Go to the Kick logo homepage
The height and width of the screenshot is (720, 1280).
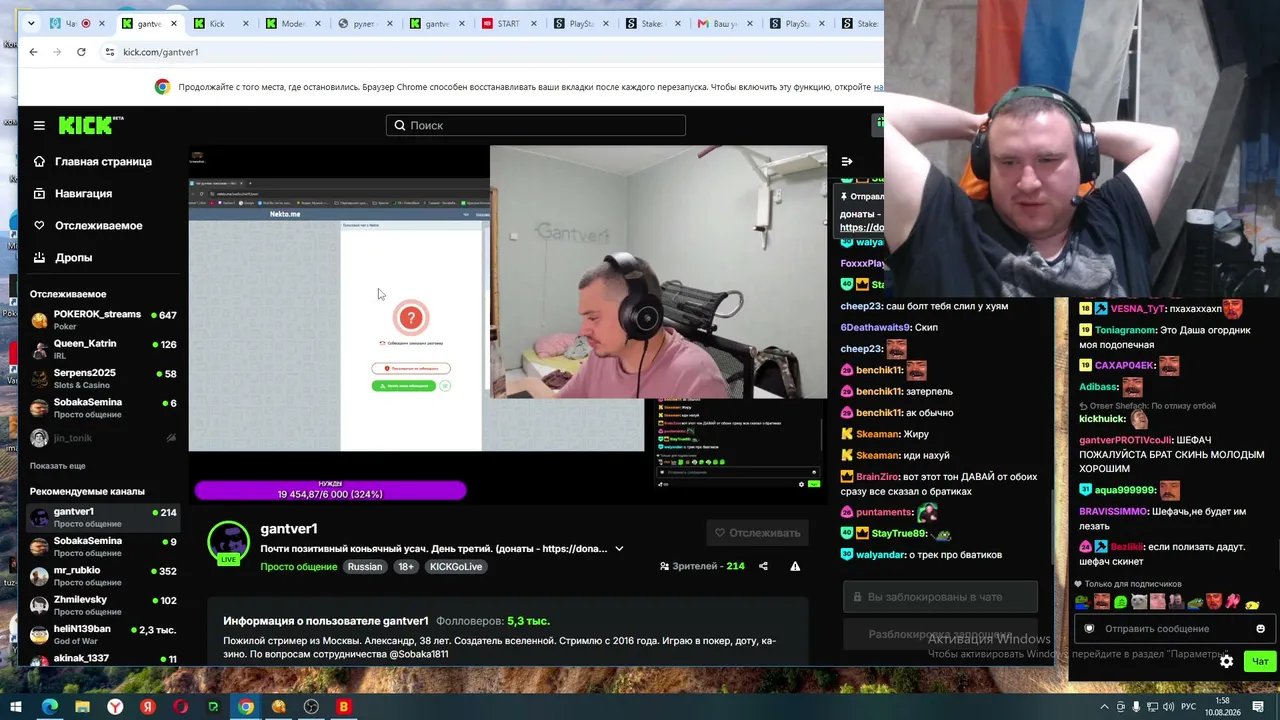point(91,125)
